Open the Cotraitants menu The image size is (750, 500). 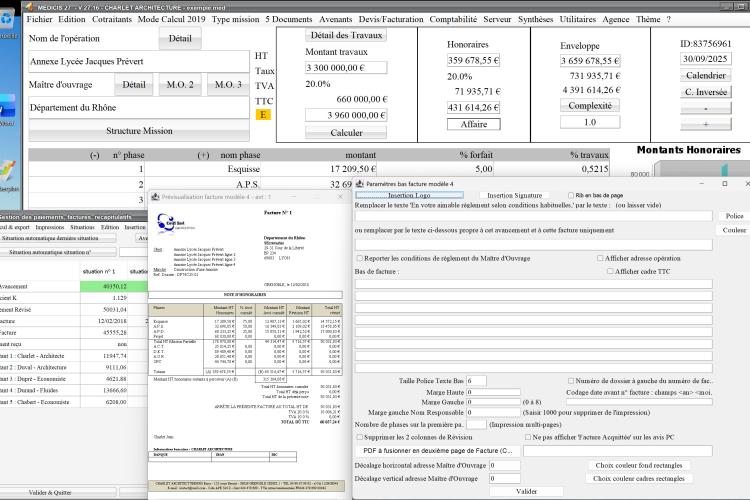tap(112, 20)
